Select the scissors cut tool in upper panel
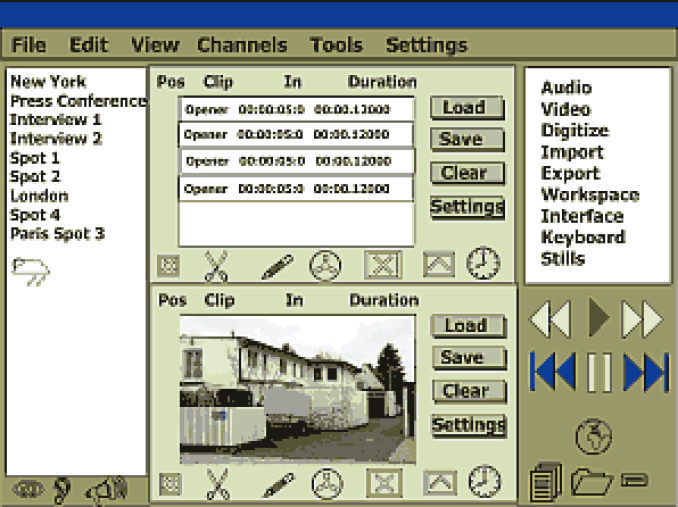The height and width of the screenshot is (507, 678). coord(216,265)
